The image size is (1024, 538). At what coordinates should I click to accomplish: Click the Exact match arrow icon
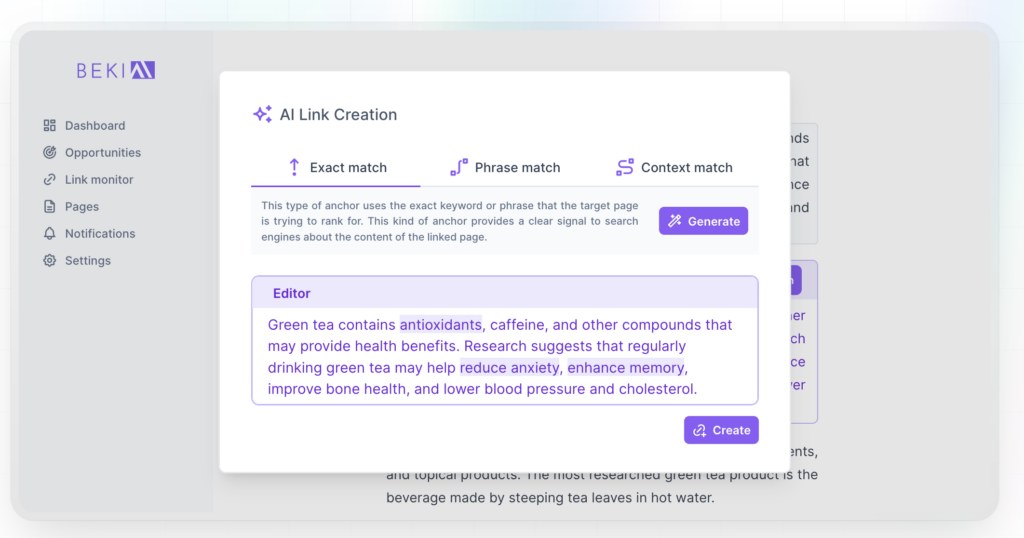click(295, 167)
